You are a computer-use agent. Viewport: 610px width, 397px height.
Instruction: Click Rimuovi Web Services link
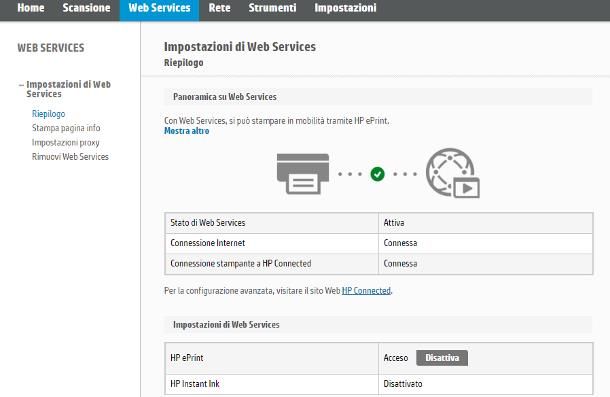coord(70,157)
